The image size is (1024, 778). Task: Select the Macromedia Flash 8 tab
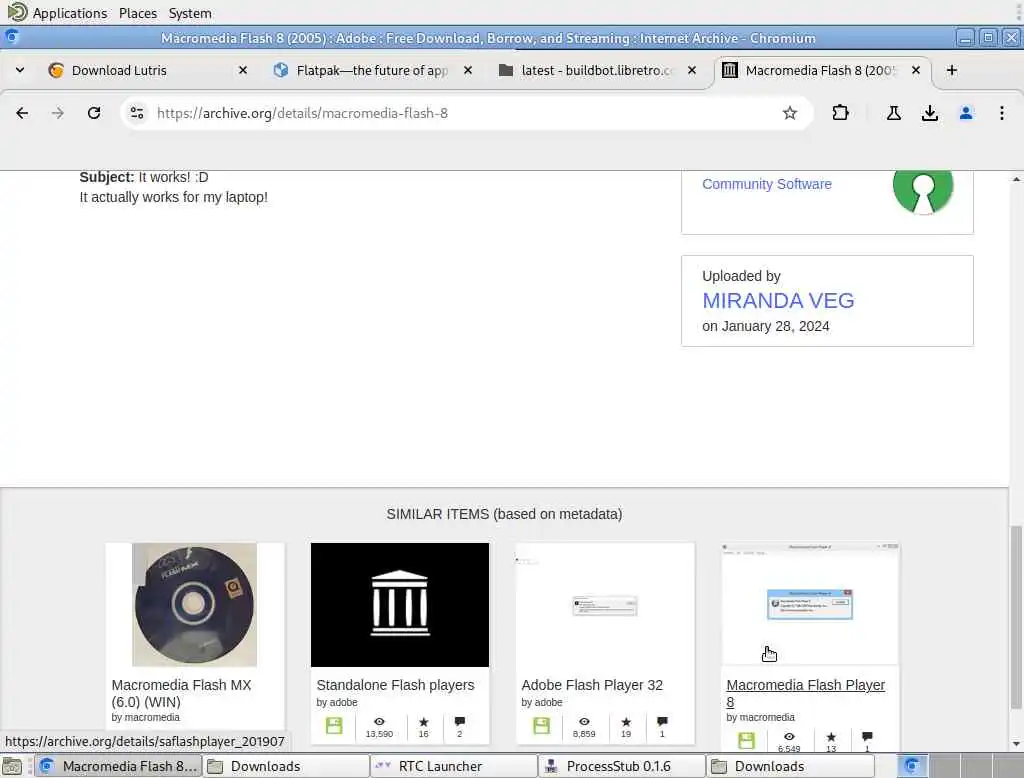822,70
